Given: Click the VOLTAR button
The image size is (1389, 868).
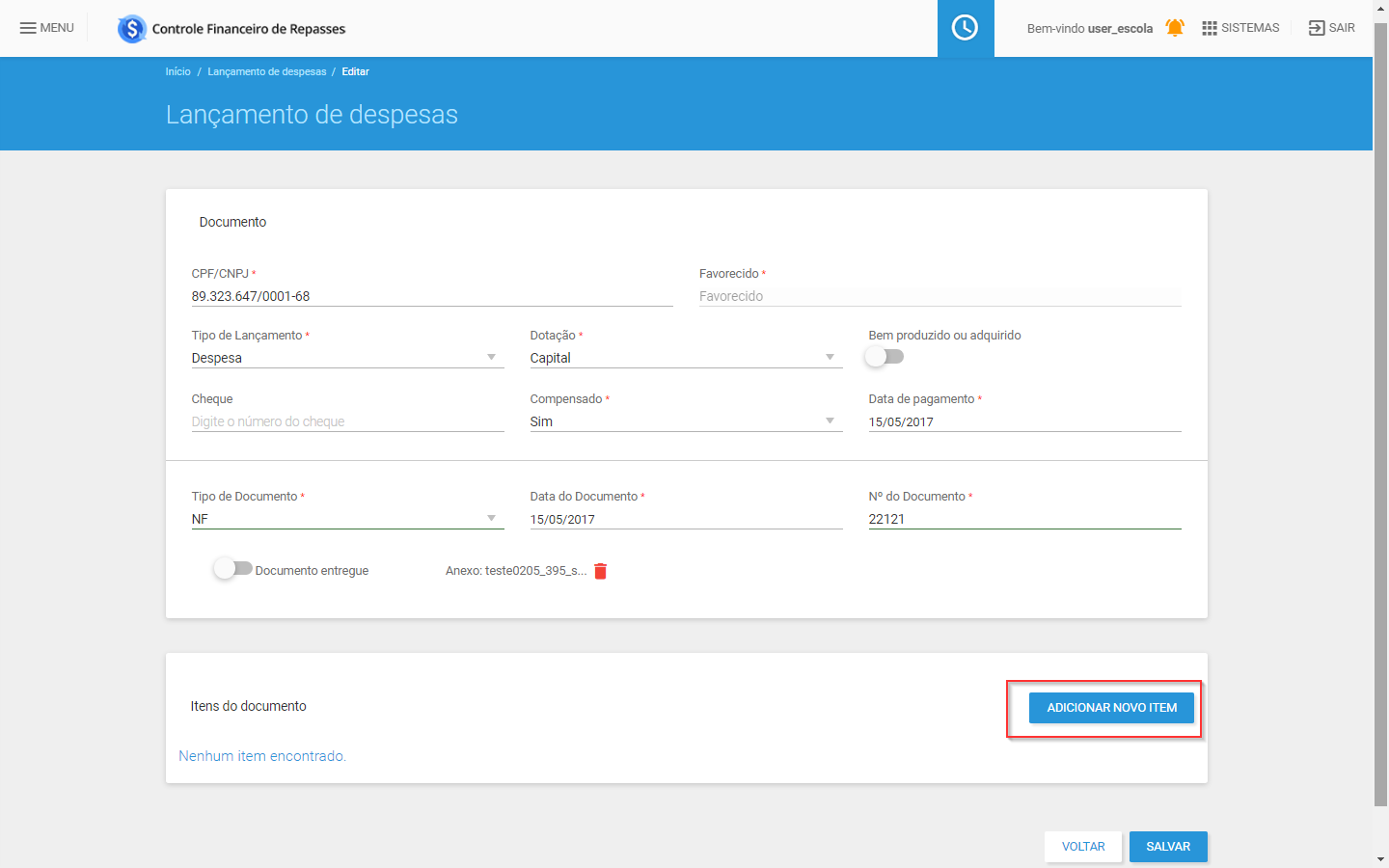Looking at the screenshot, I should [x=1082, y=847].
